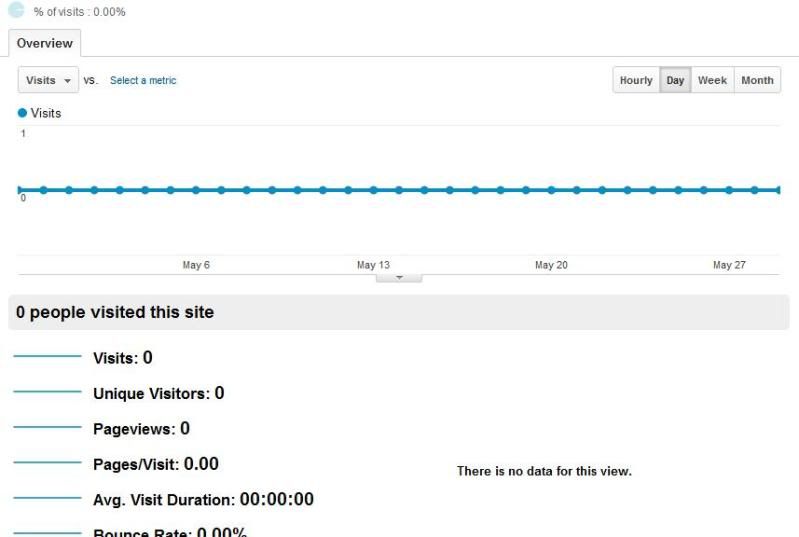Select the Bounce Rate sparkline
The image size is (799, 537).
[x=47, y=532]
